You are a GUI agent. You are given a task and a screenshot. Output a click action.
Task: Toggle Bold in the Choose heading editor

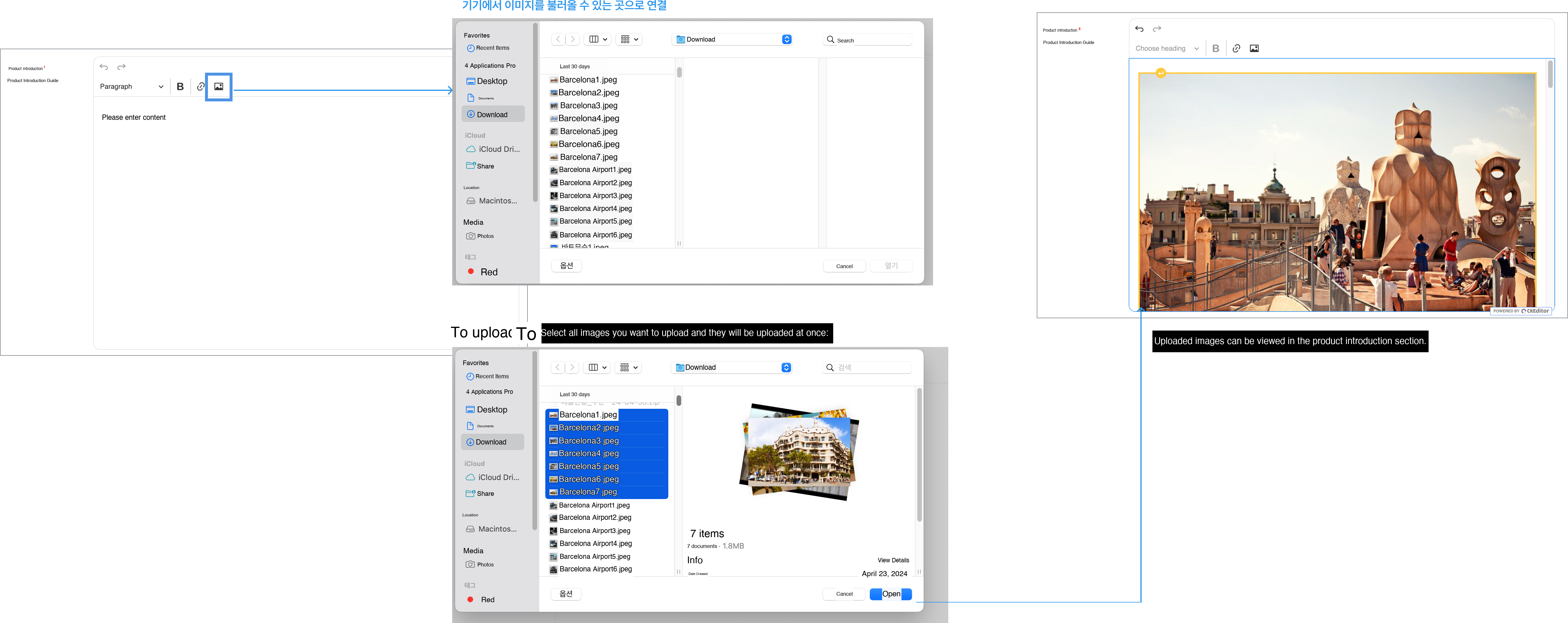click(x=1216, y=49)
